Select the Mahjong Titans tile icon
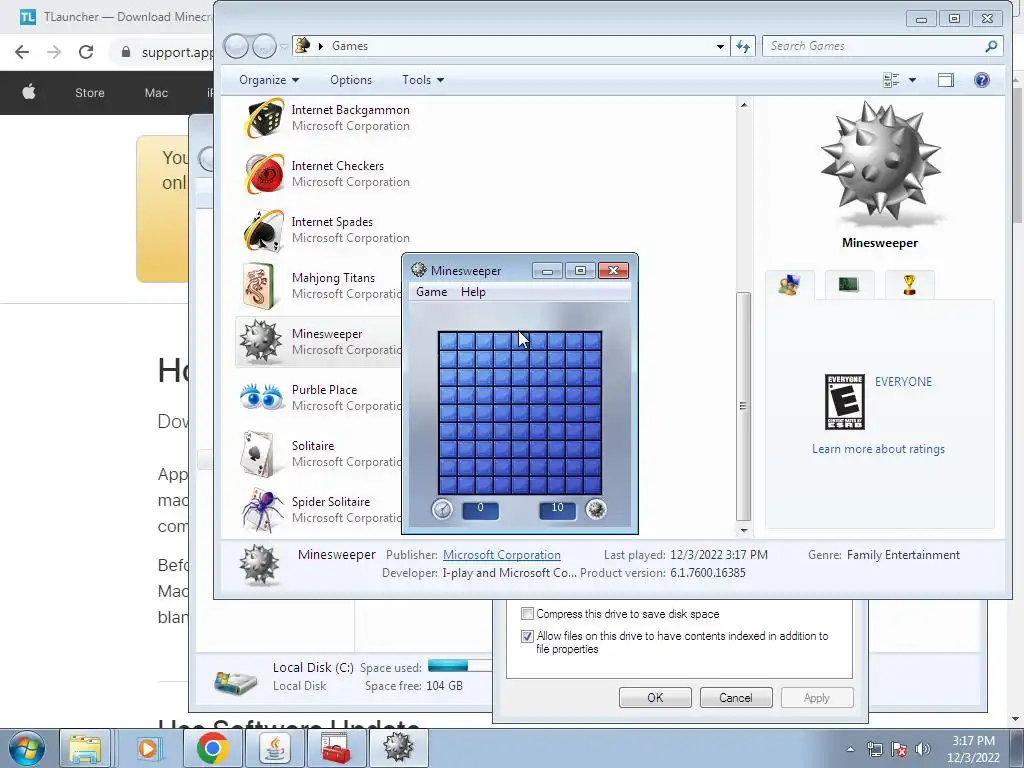1024x768 pixels. 259,286
